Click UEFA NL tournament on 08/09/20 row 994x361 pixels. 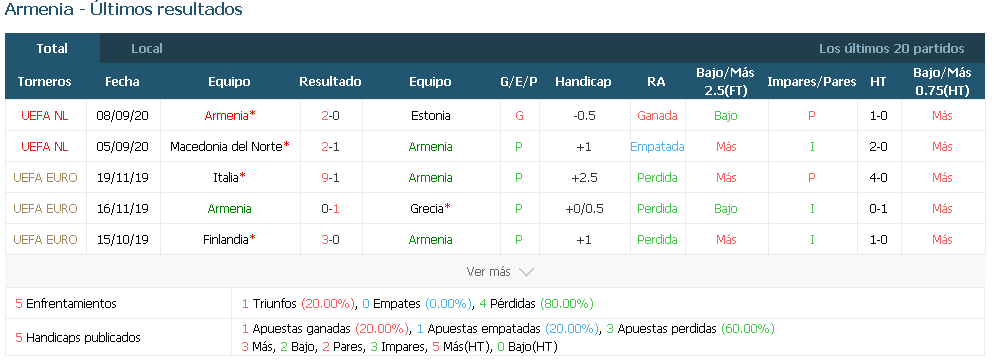pos(44,115)
